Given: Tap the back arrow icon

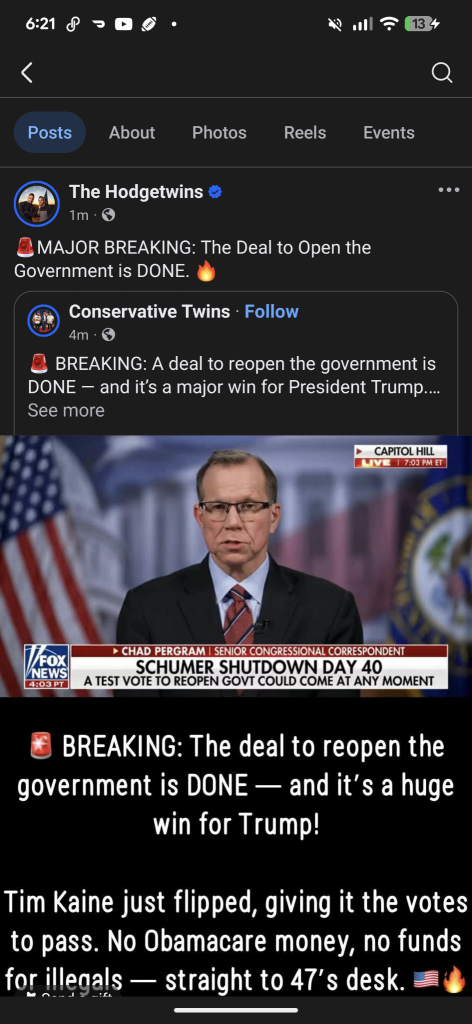Looking at the screenshot, I should pyautogui.click(x=27, y=72).
